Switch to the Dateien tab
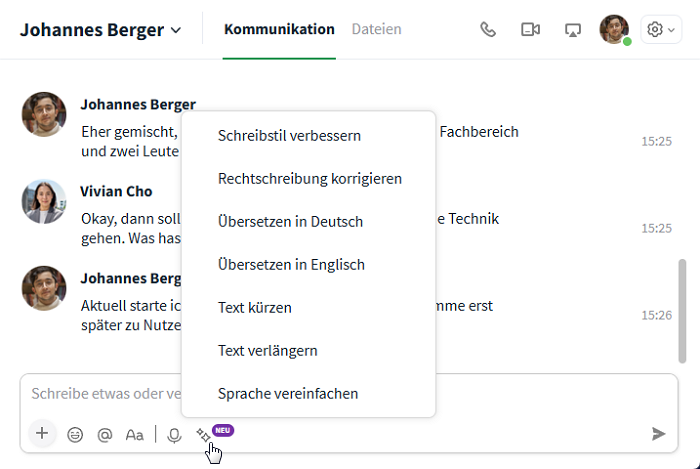This screenshot has width=700, height=469. (x=376, y=29)
